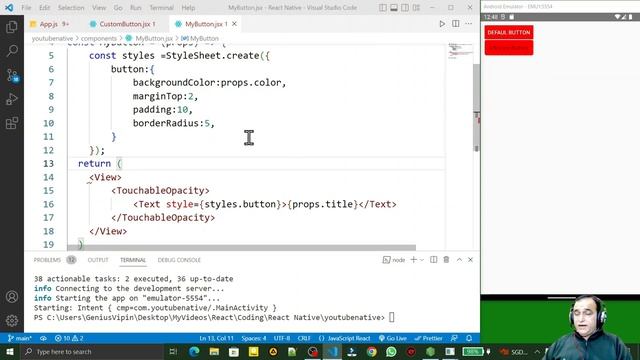Open the Search view in activity bar
This screenshot has height=360, width=640.
pos(12,51)
